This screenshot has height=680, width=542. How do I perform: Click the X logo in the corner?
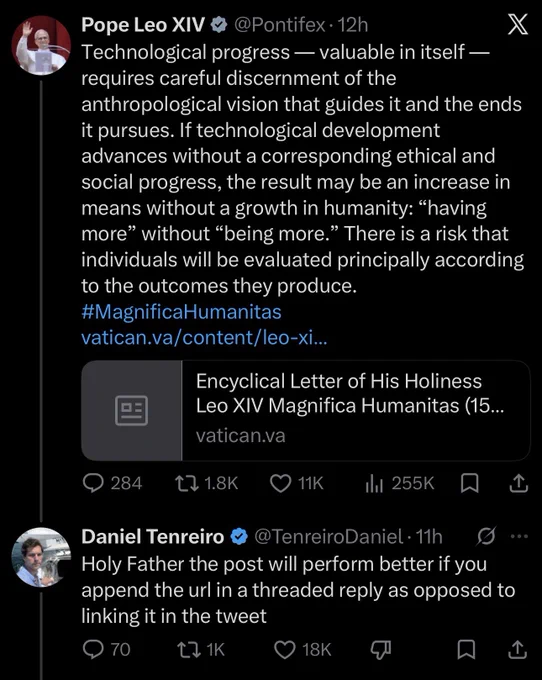(x=518, y=24)
